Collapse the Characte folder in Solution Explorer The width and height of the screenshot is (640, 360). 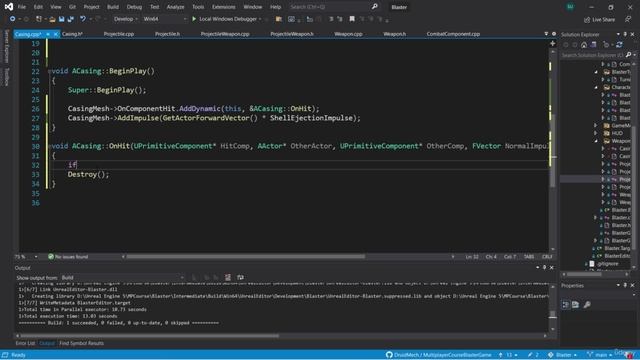pos(596,87)
